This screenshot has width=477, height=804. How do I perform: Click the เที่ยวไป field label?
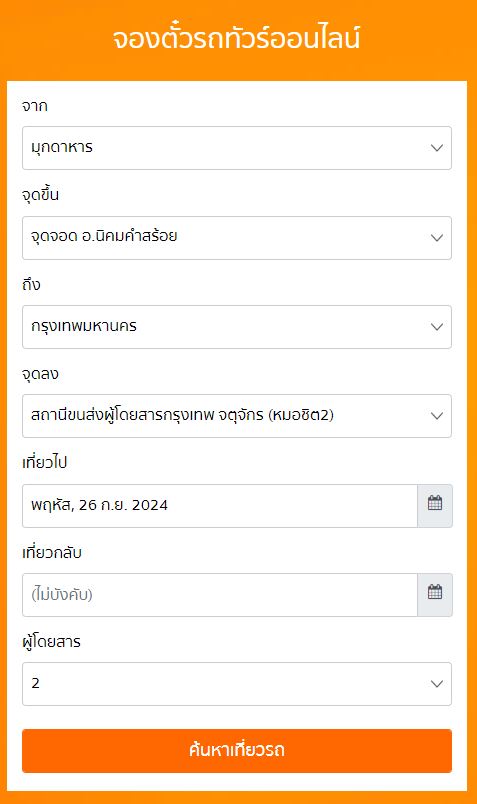[x=45, y=462]
